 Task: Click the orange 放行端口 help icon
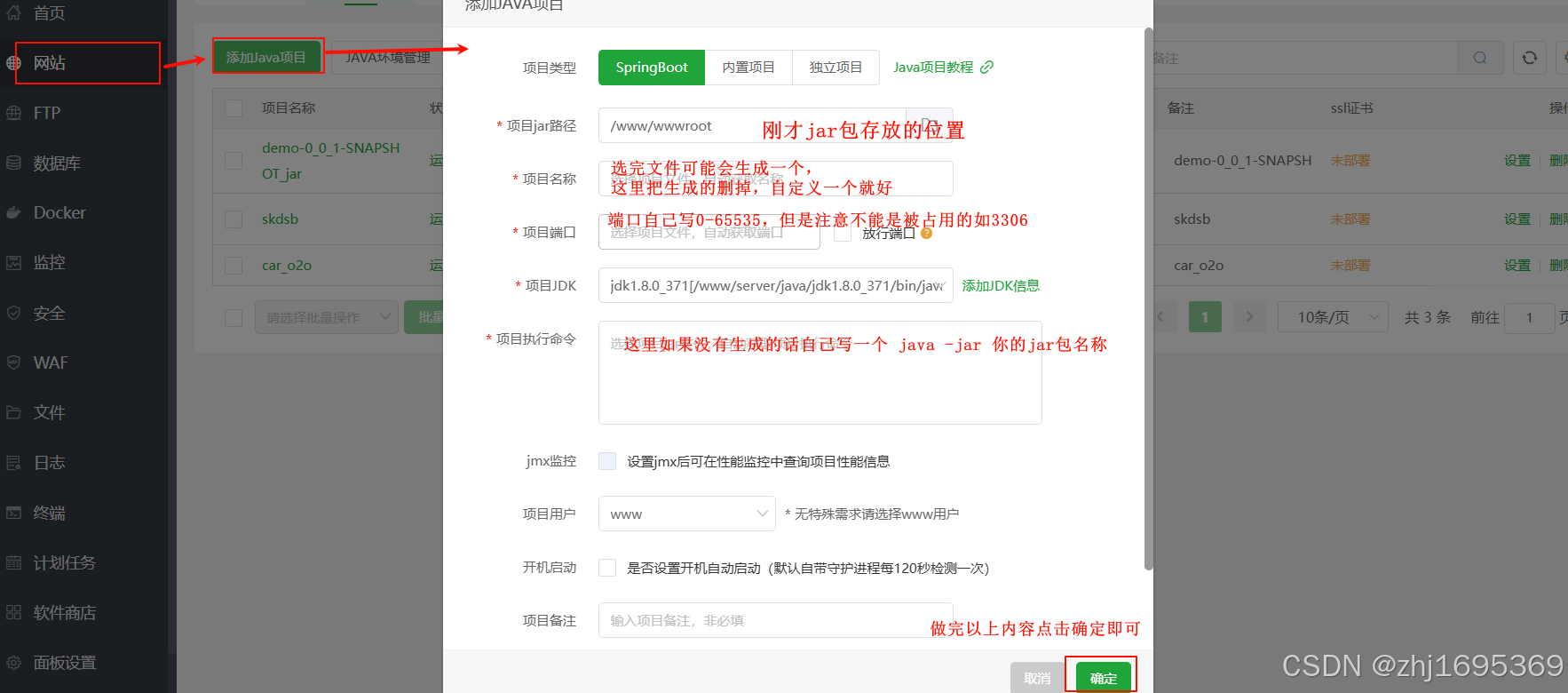click(x=926, y=233)
